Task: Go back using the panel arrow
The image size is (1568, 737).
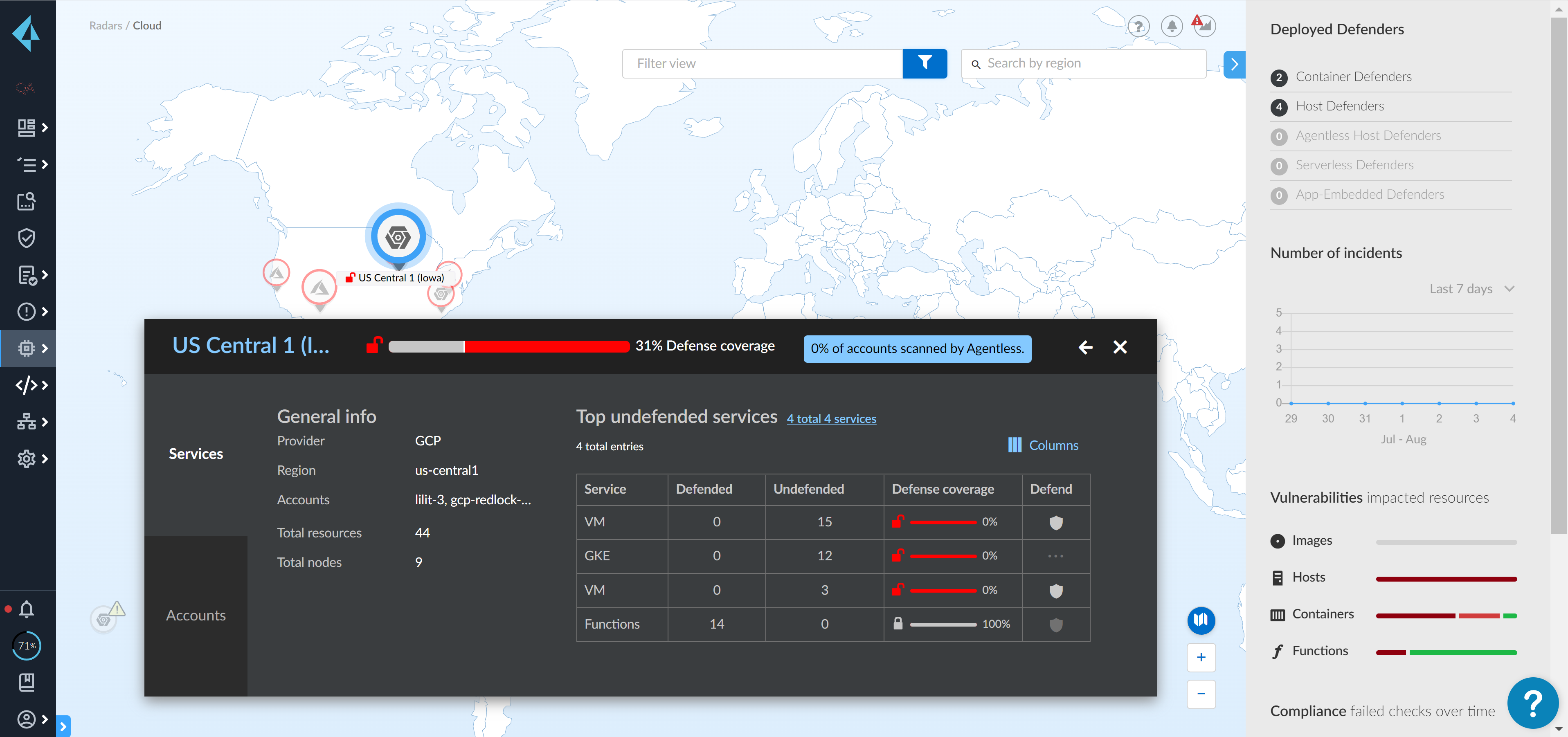Action: tap(1085, 347)
